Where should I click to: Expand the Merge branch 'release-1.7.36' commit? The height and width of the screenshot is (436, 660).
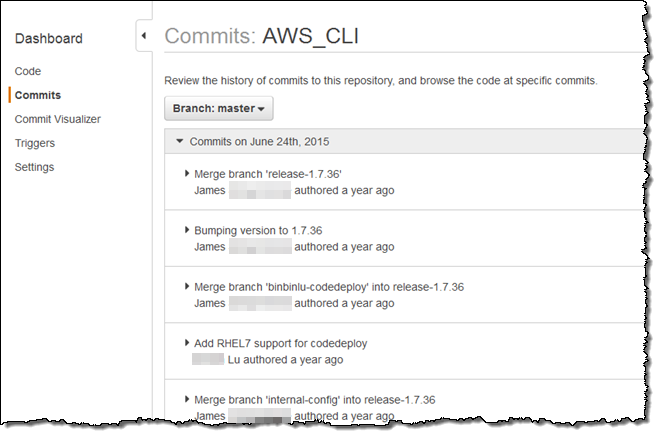[x=187, y=173]
